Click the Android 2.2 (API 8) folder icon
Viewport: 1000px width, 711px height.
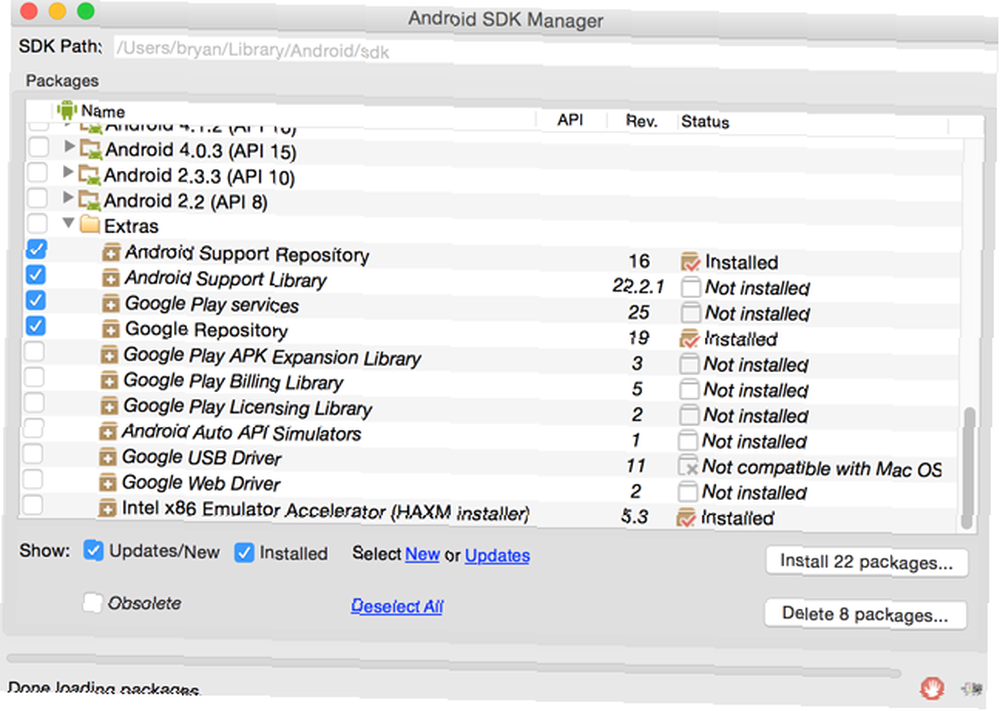point(89,200)
